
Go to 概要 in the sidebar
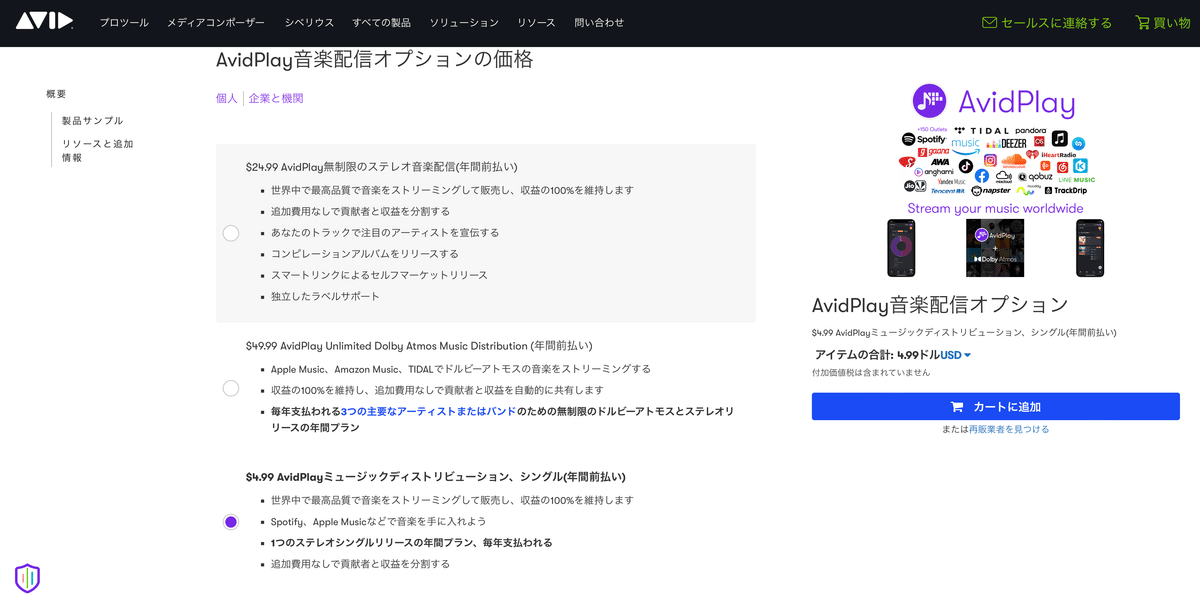click(56, 94)
